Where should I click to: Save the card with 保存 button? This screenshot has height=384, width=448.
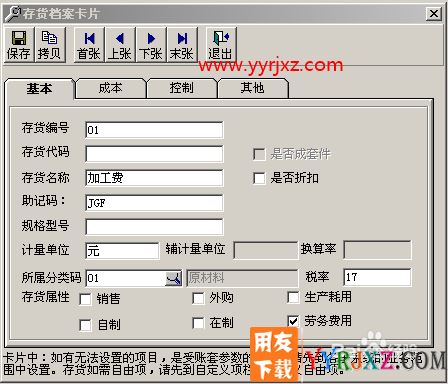click(19, 45)
